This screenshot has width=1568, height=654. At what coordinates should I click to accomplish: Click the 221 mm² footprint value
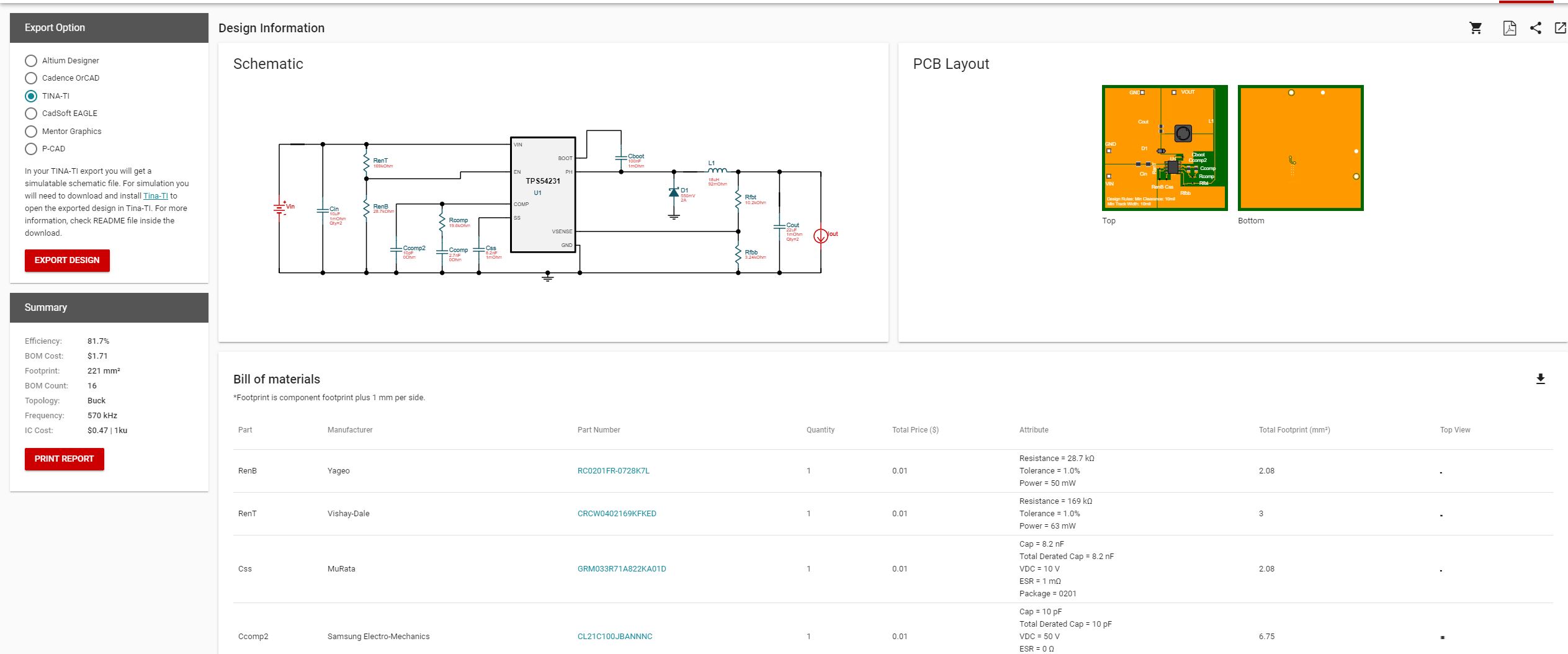click(x=104, y=371)
